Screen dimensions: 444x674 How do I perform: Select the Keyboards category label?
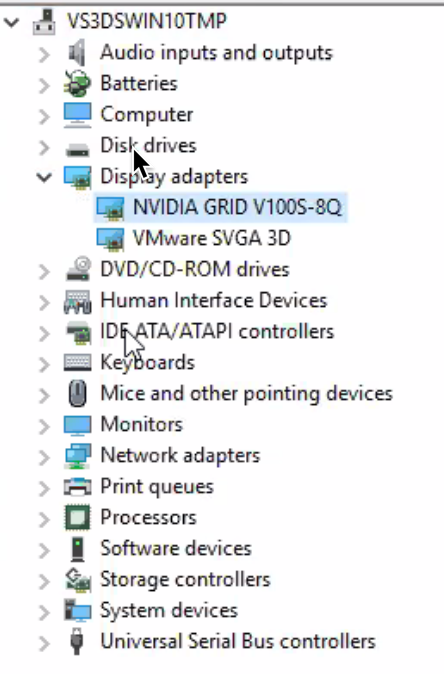tap(147, 363)
